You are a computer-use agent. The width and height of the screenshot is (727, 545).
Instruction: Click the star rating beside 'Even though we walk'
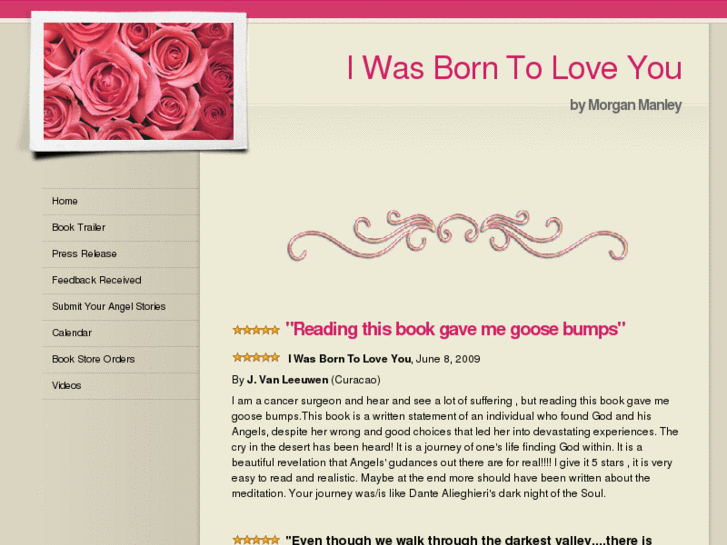point(256,540)
